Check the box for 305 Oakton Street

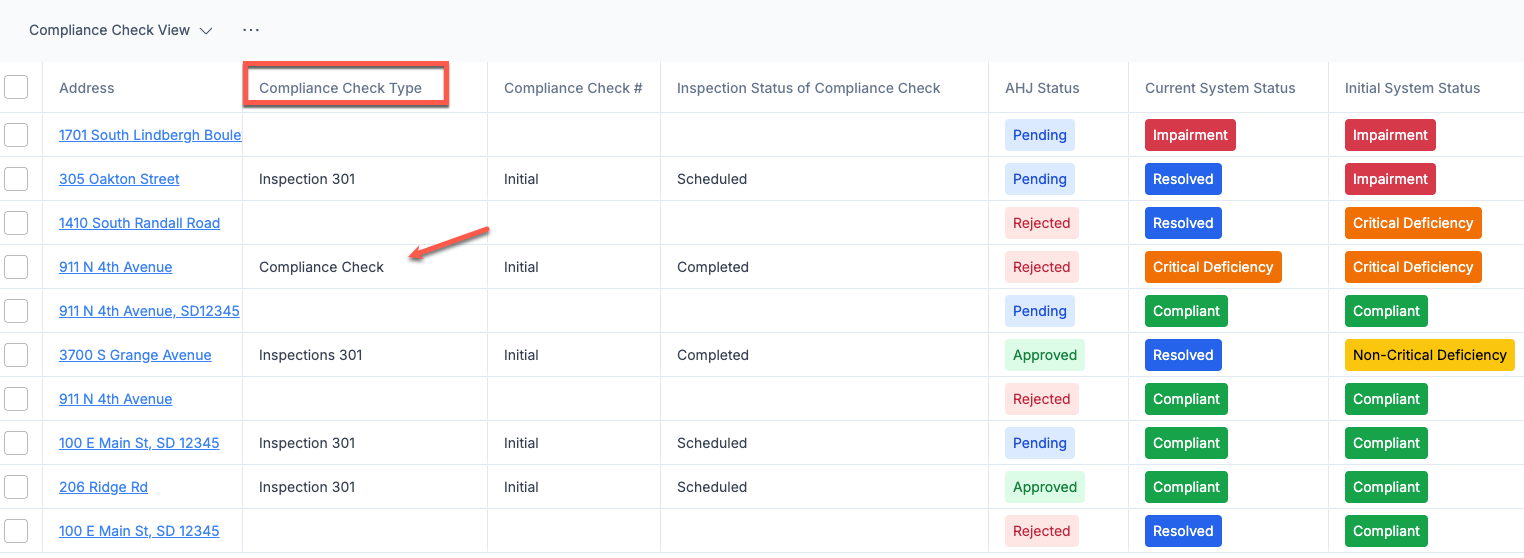(16, 179)
